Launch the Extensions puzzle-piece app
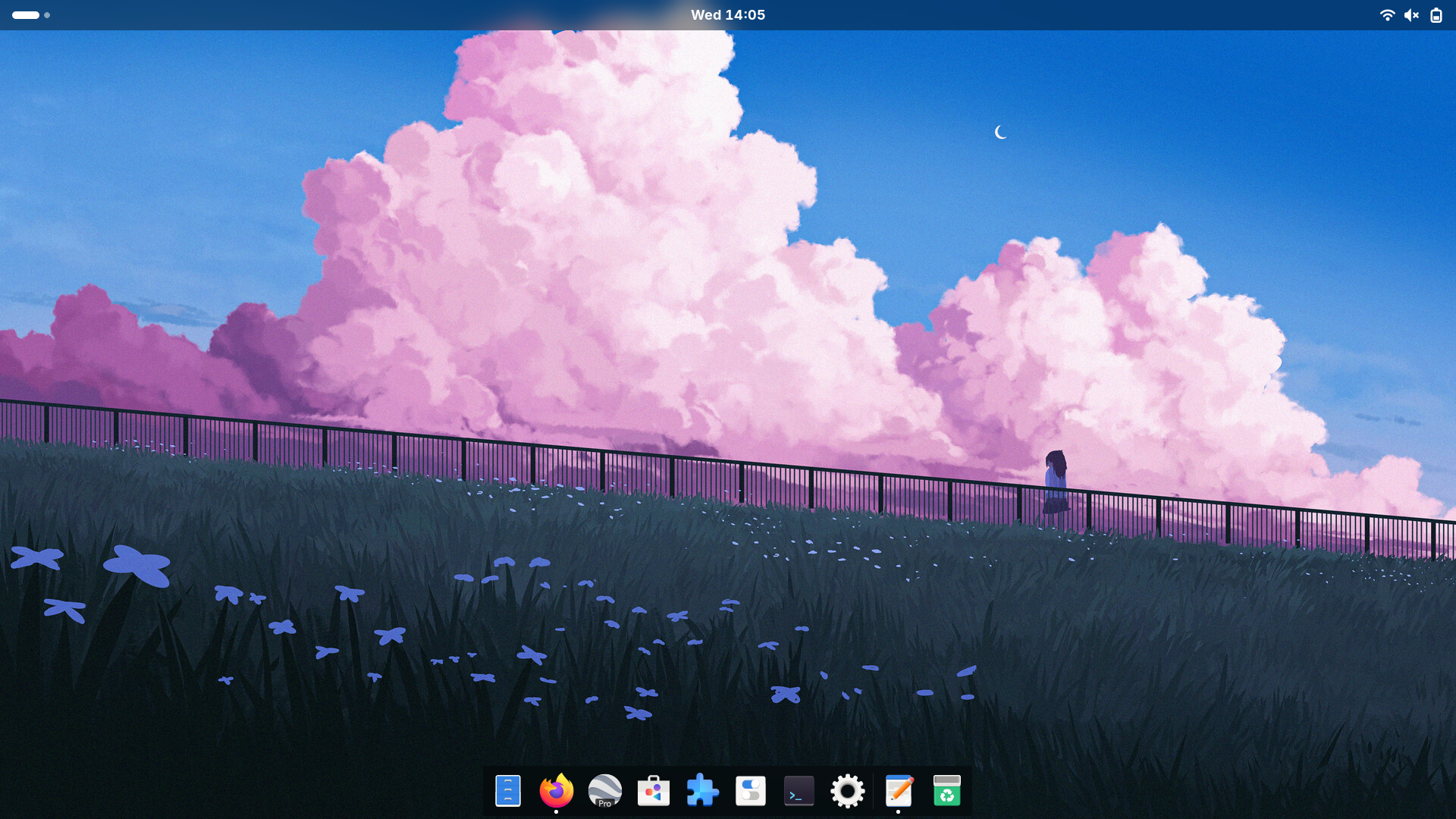 click(701, 791)
